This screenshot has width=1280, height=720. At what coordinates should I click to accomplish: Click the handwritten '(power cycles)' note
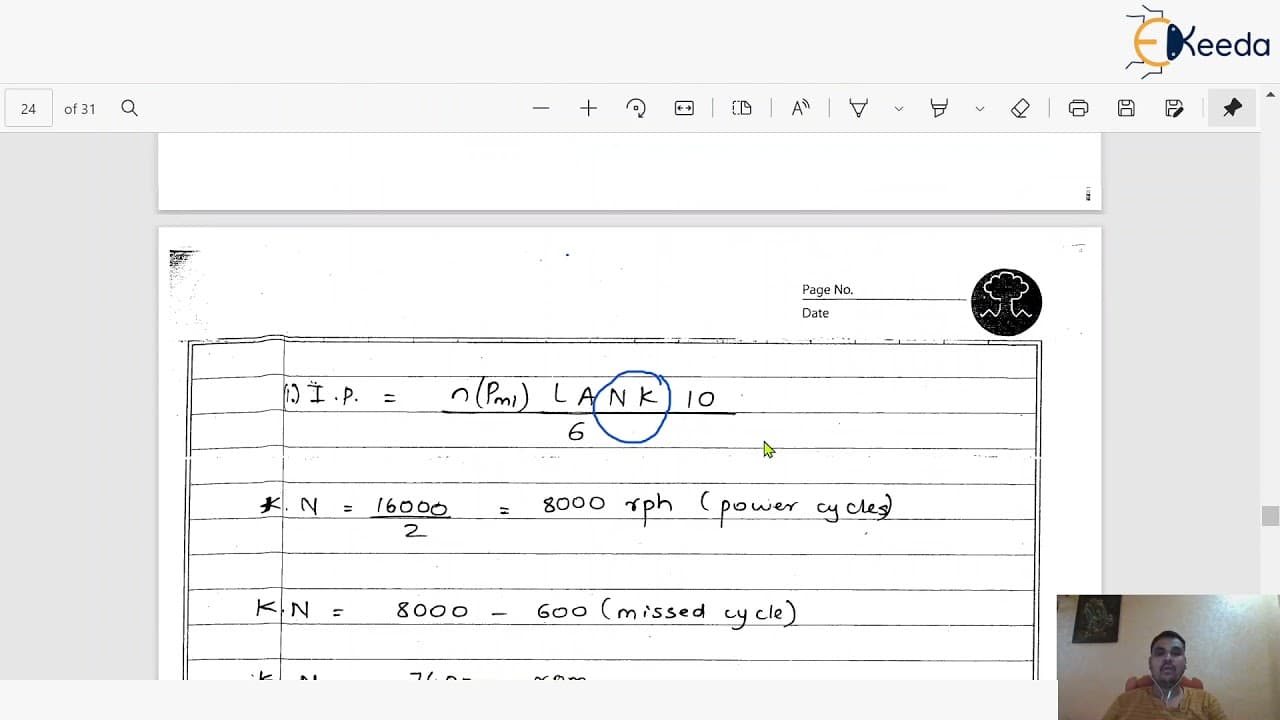click(795, 507)
